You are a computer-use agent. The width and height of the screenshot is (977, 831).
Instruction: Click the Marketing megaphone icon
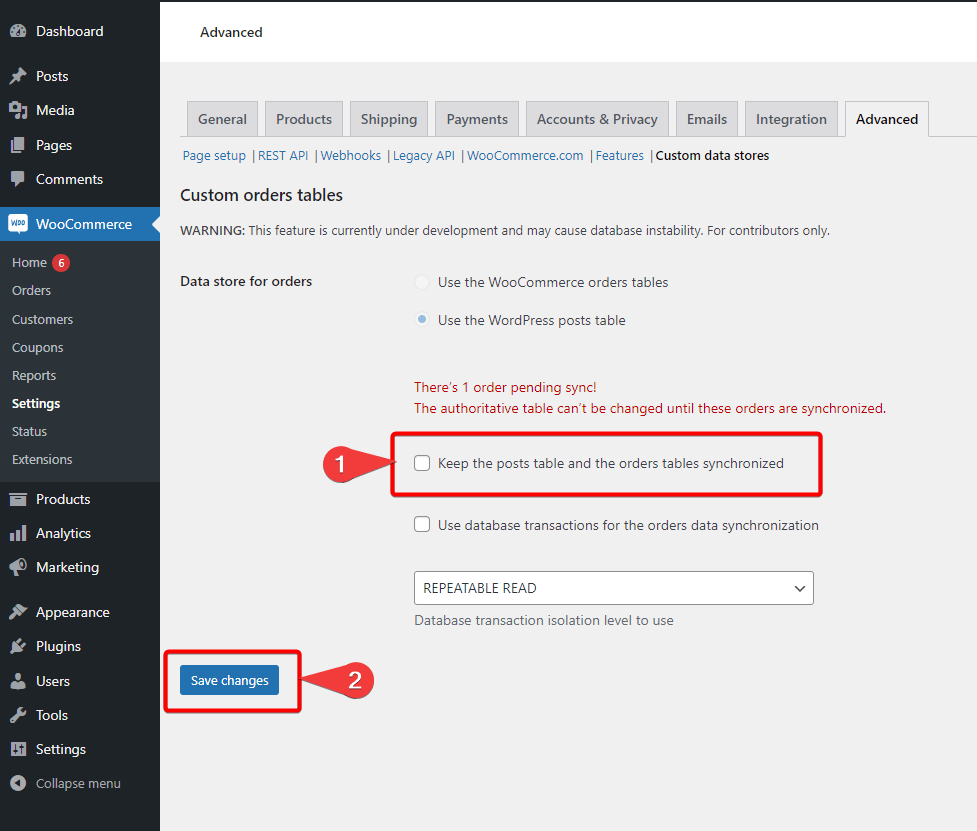coord(18,567)
